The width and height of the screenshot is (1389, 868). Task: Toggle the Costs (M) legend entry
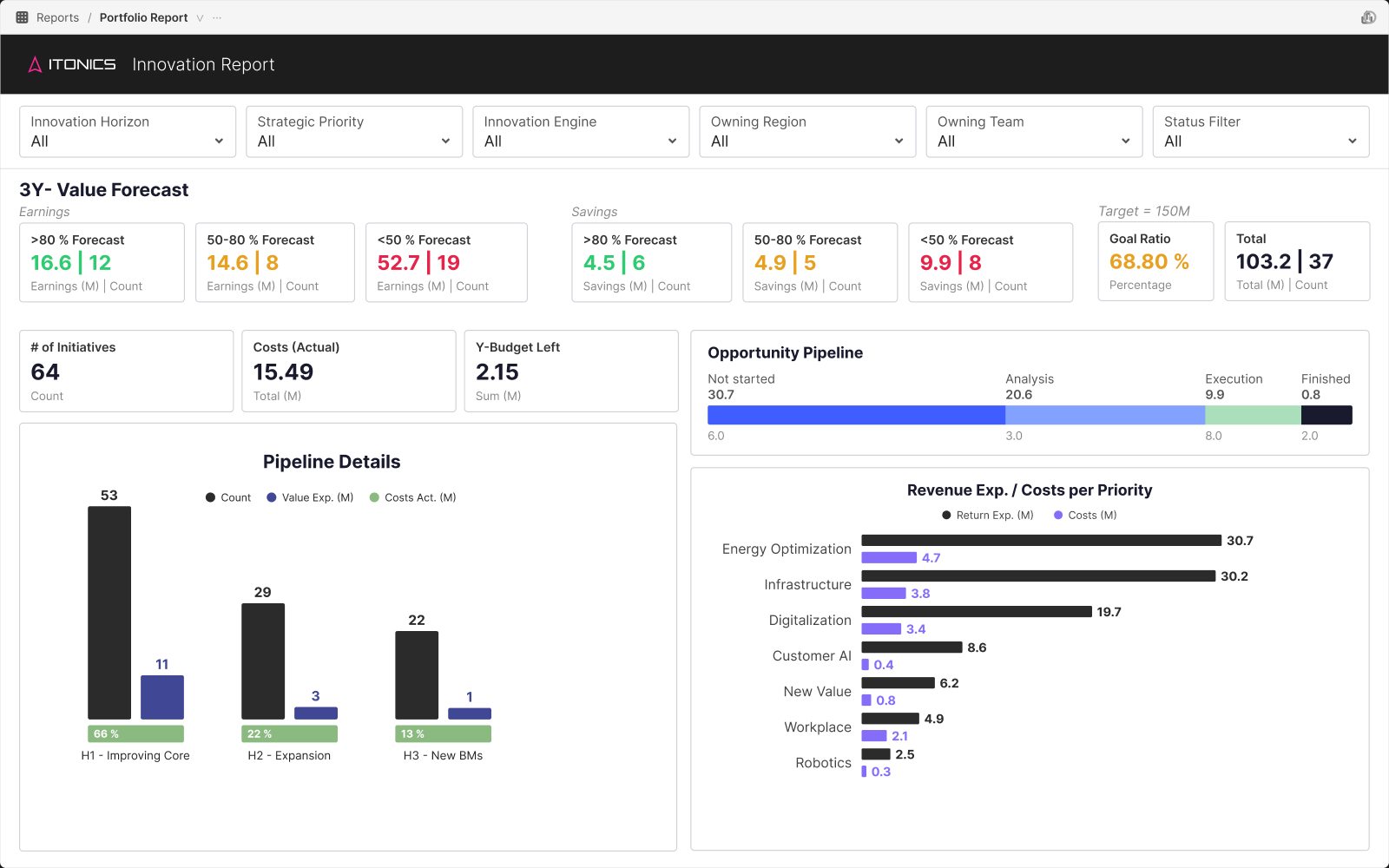click(x=1085, y=515)
